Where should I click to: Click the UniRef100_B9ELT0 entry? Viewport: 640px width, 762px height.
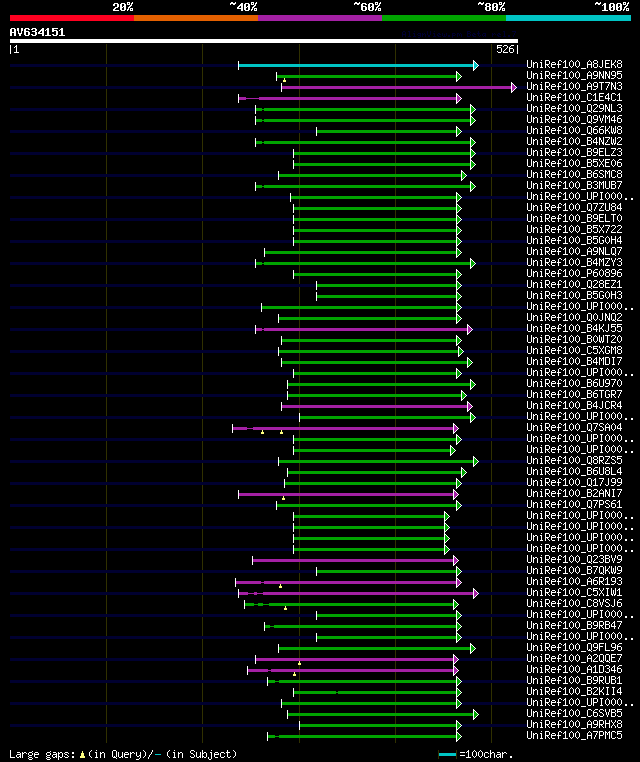click(x=574, y=219)
